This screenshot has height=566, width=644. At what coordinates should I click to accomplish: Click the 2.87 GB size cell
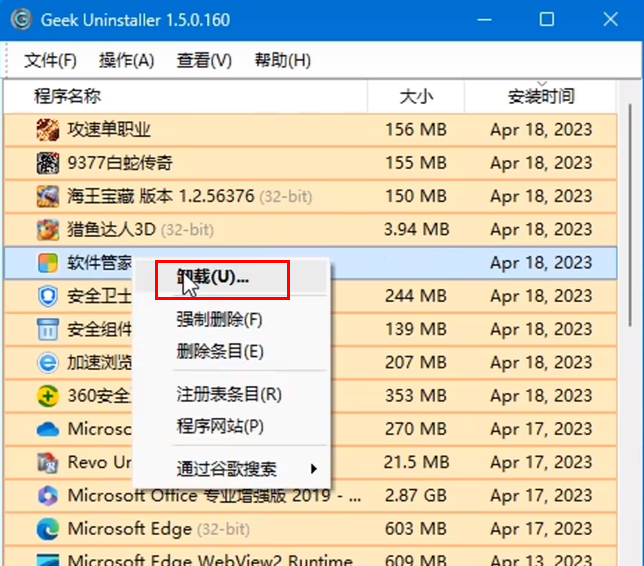(x=416, y=496)
